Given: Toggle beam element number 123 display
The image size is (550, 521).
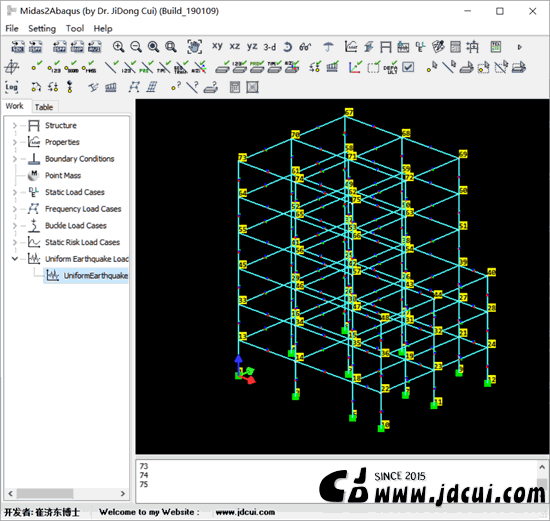Looking at the screenshot, I should tap(129, 67).
